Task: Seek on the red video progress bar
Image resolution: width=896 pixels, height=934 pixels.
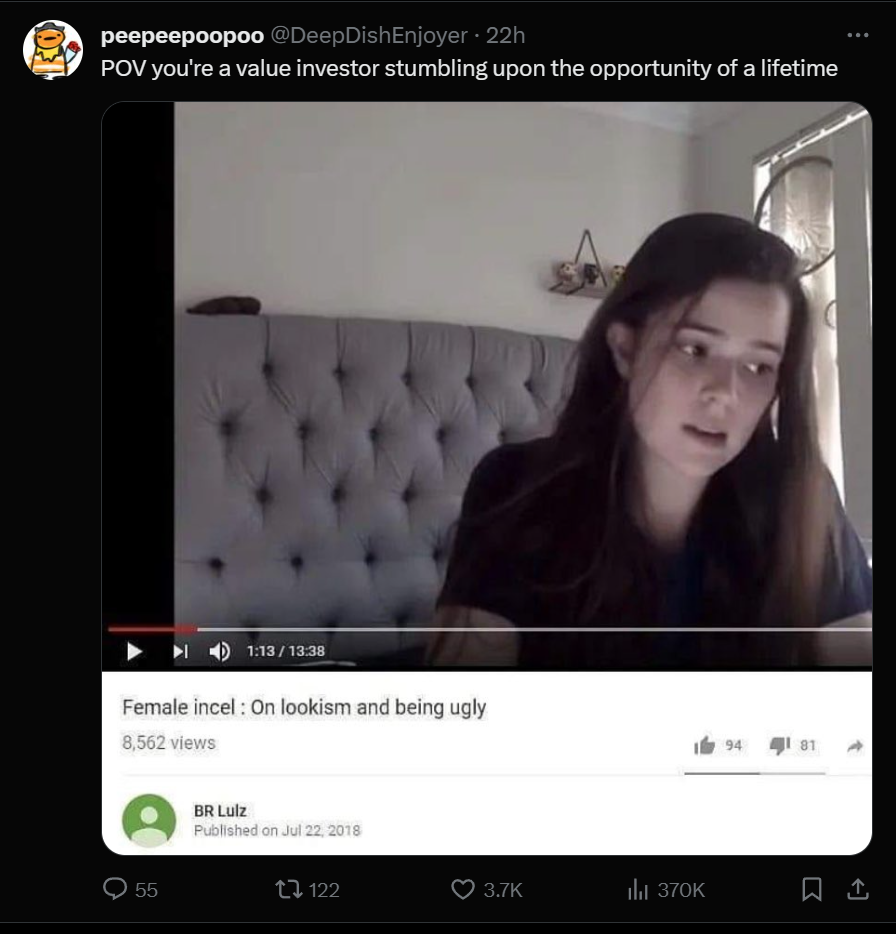Action: [489, 628]
